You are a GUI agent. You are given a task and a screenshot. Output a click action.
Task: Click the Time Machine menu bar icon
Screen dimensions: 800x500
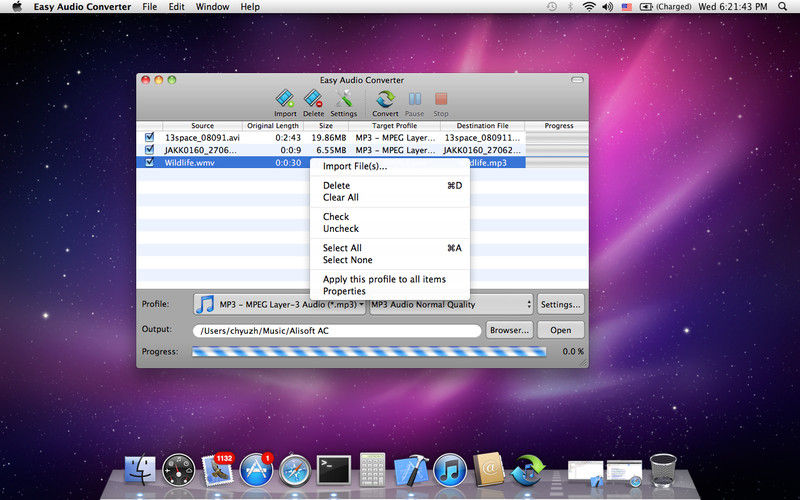(552, 7)
